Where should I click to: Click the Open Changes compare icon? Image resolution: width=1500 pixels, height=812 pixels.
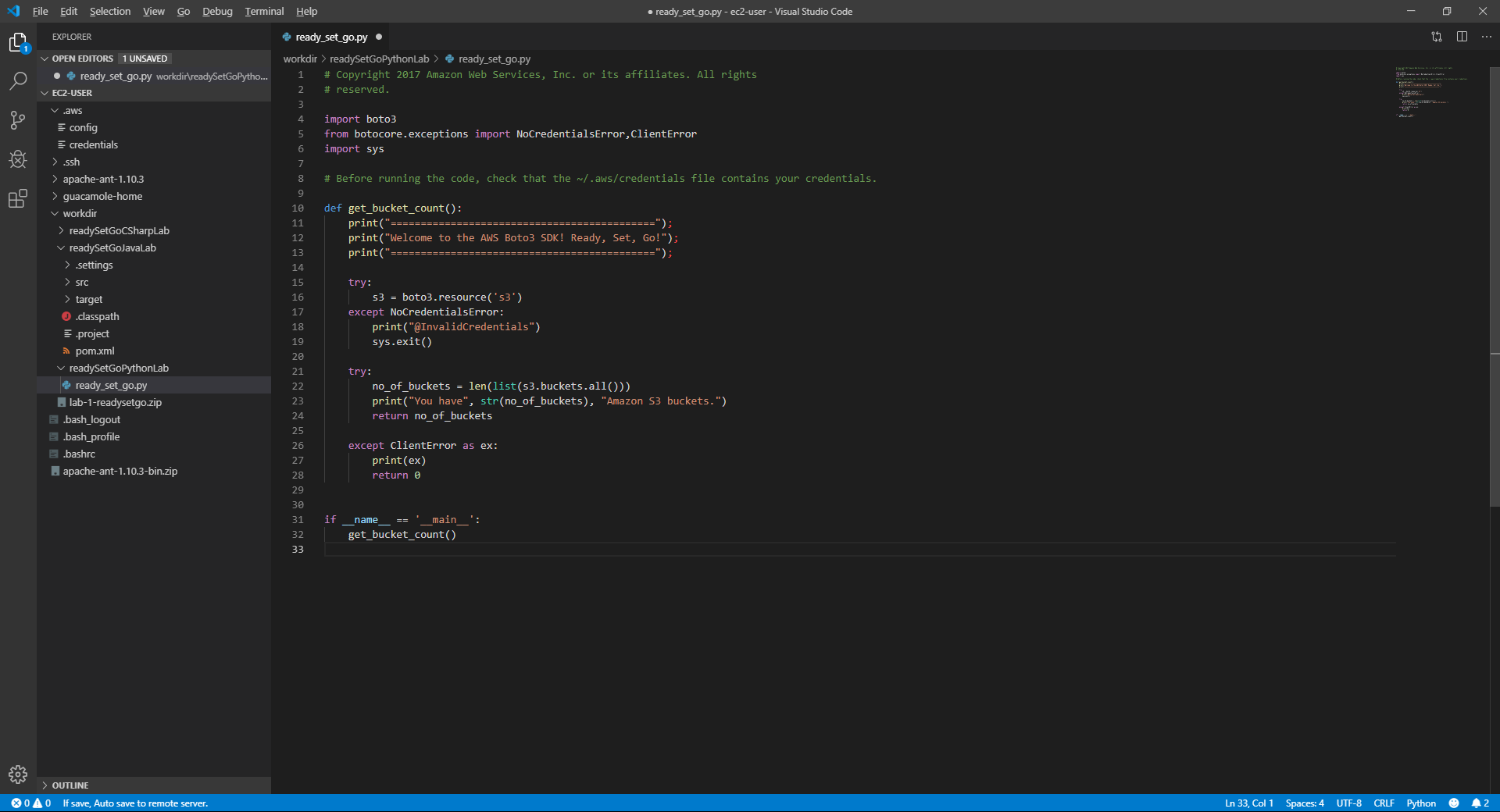pyautogui.click(x=1436, y=37)
